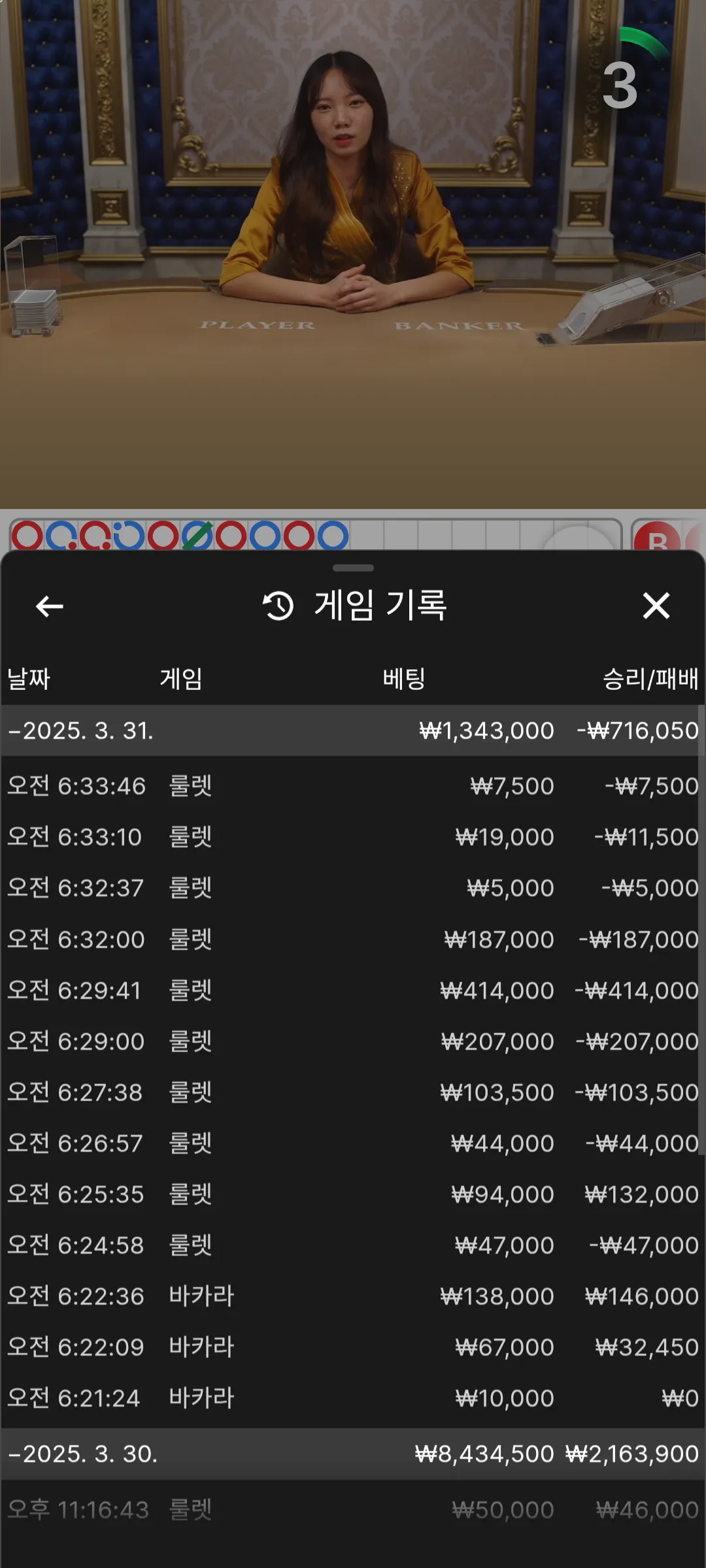706x1568 pixels.
Task: Open the 오전 6:33:46 룰렛 record
Action: coord(353,786)
